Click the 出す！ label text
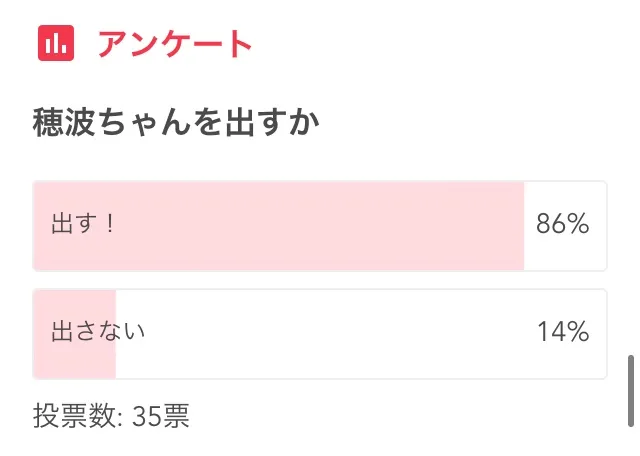This screenshot has height=456, width=640. tap(84, 225)
